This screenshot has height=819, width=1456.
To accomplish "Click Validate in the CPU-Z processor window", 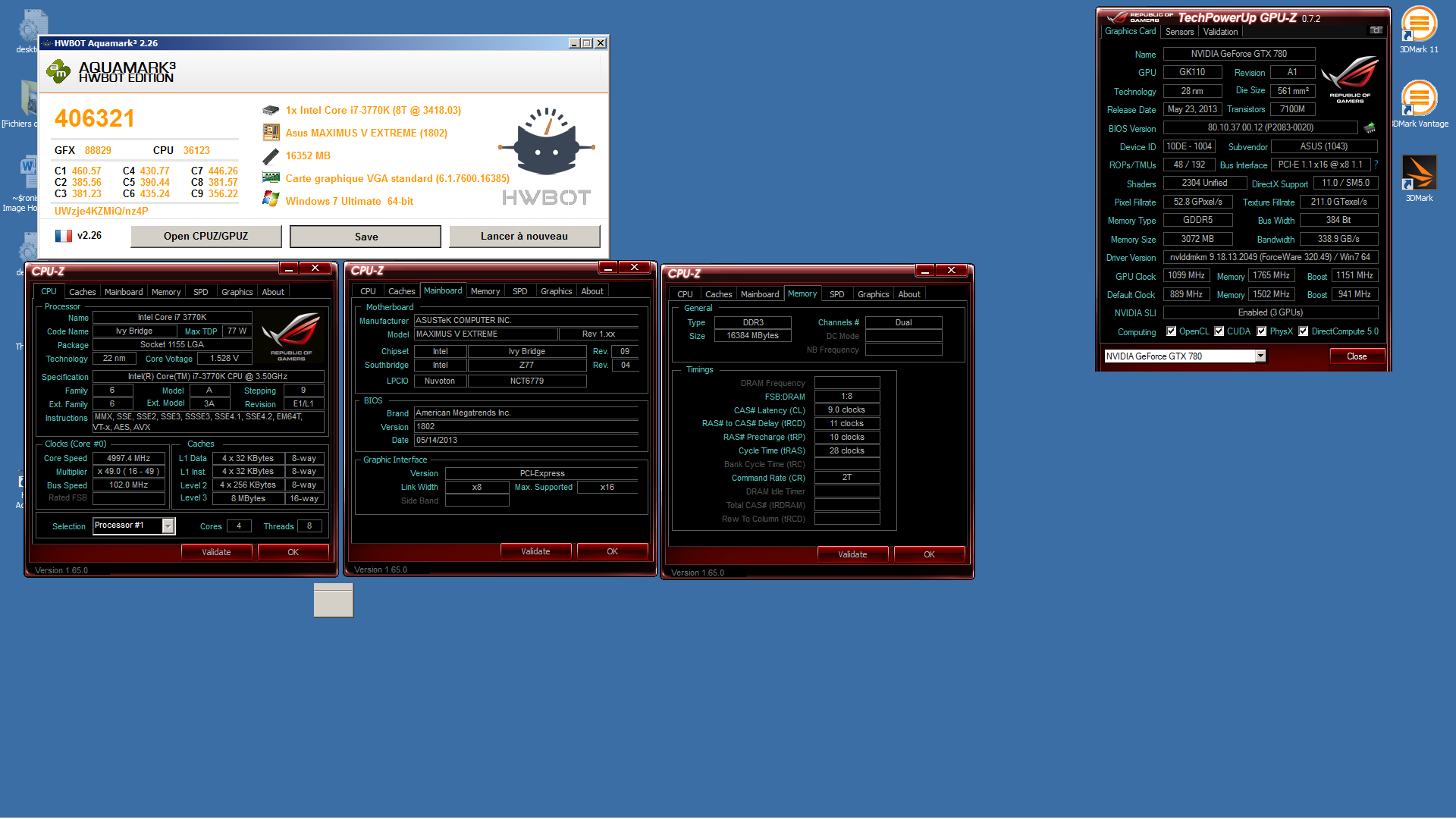I will (x=216, y=552).
